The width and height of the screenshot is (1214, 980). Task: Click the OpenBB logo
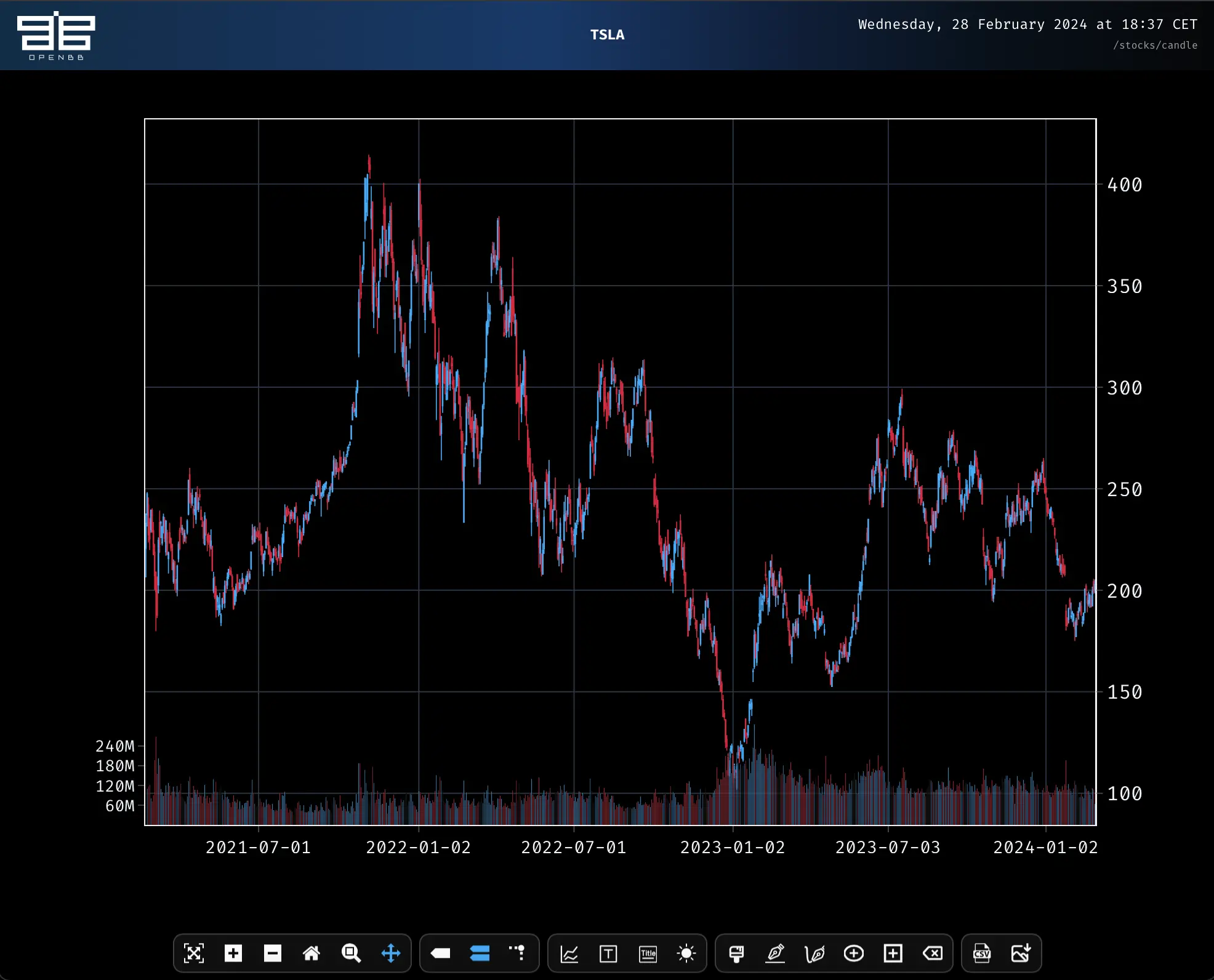coord(56,35)
